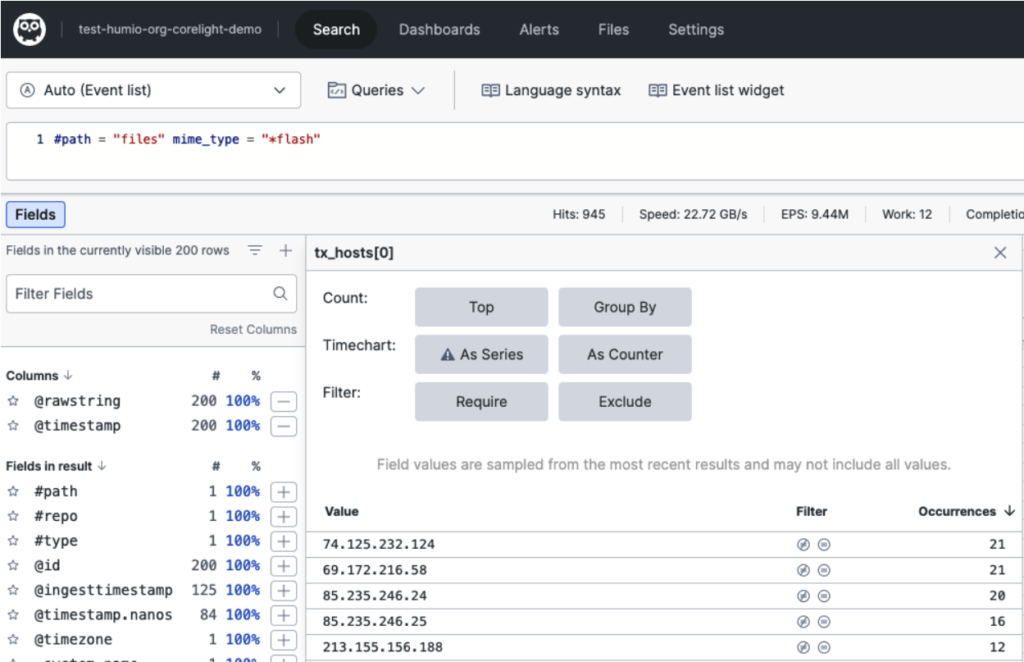Star the @rawstring field
Image resolution: width=1024 pixels, height=662 pixels.
(x=13, y=401)
